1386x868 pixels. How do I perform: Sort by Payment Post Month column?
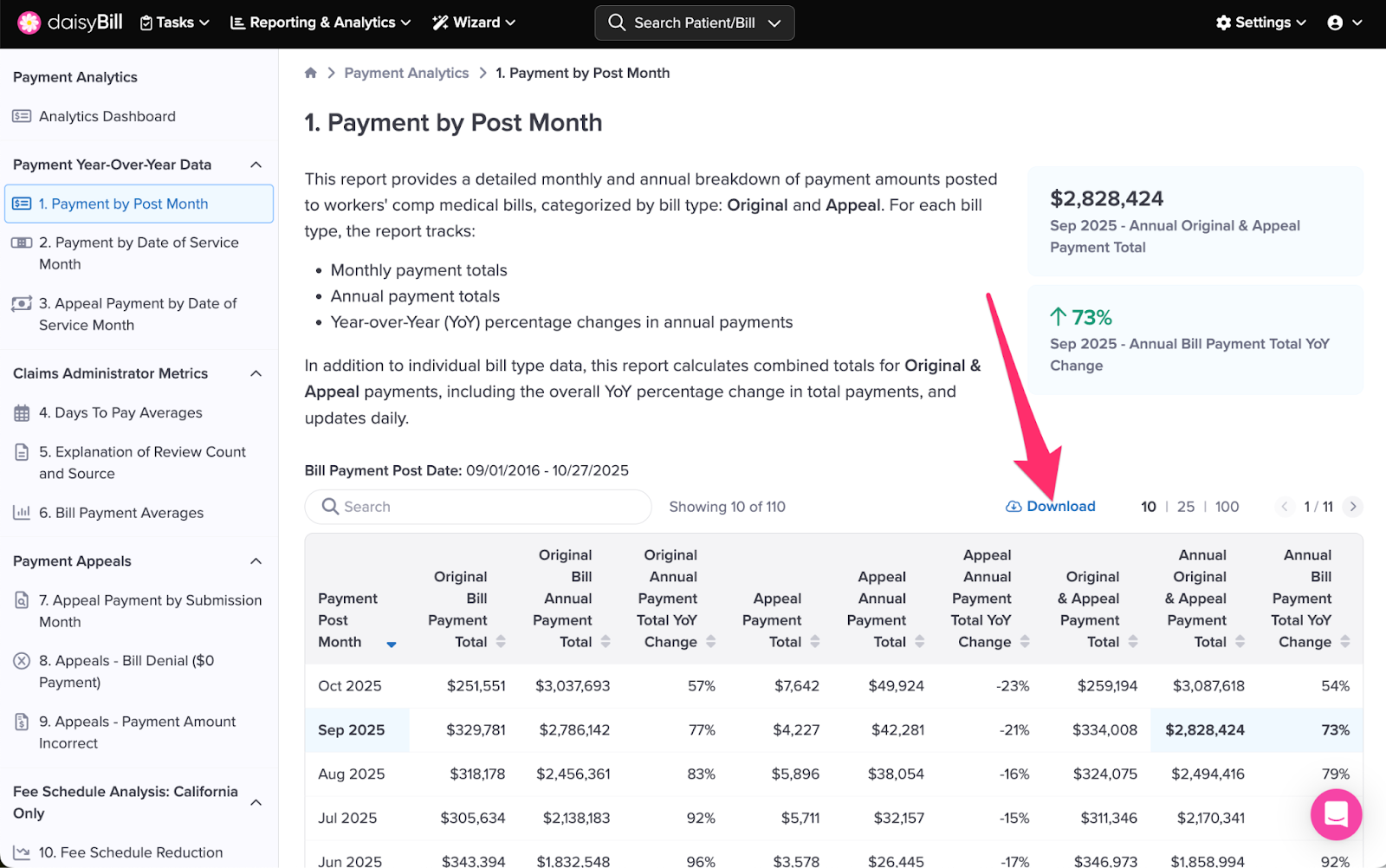pos(392,643)
